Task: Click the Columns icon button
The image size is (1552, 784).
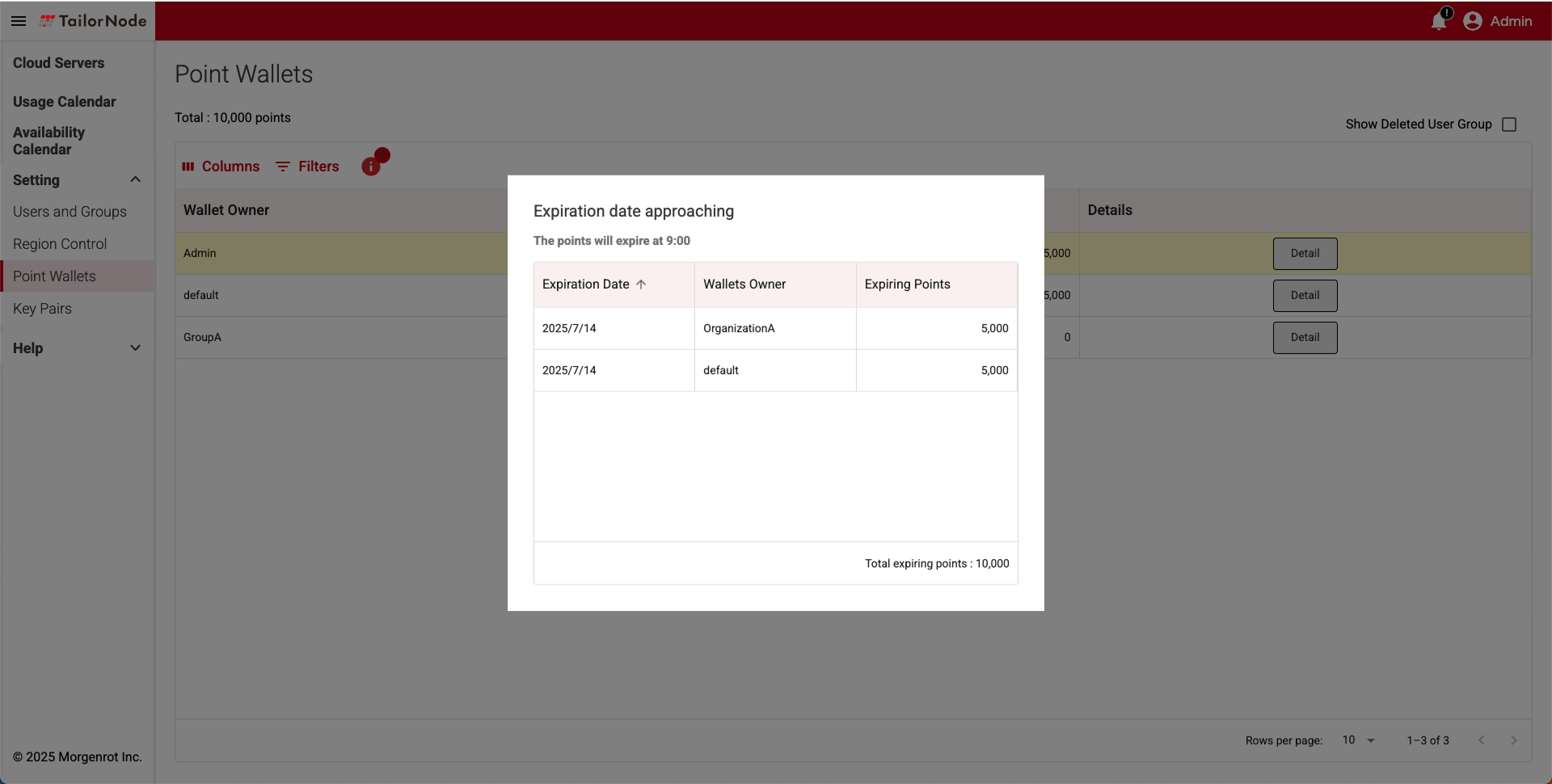Action: 221,166
